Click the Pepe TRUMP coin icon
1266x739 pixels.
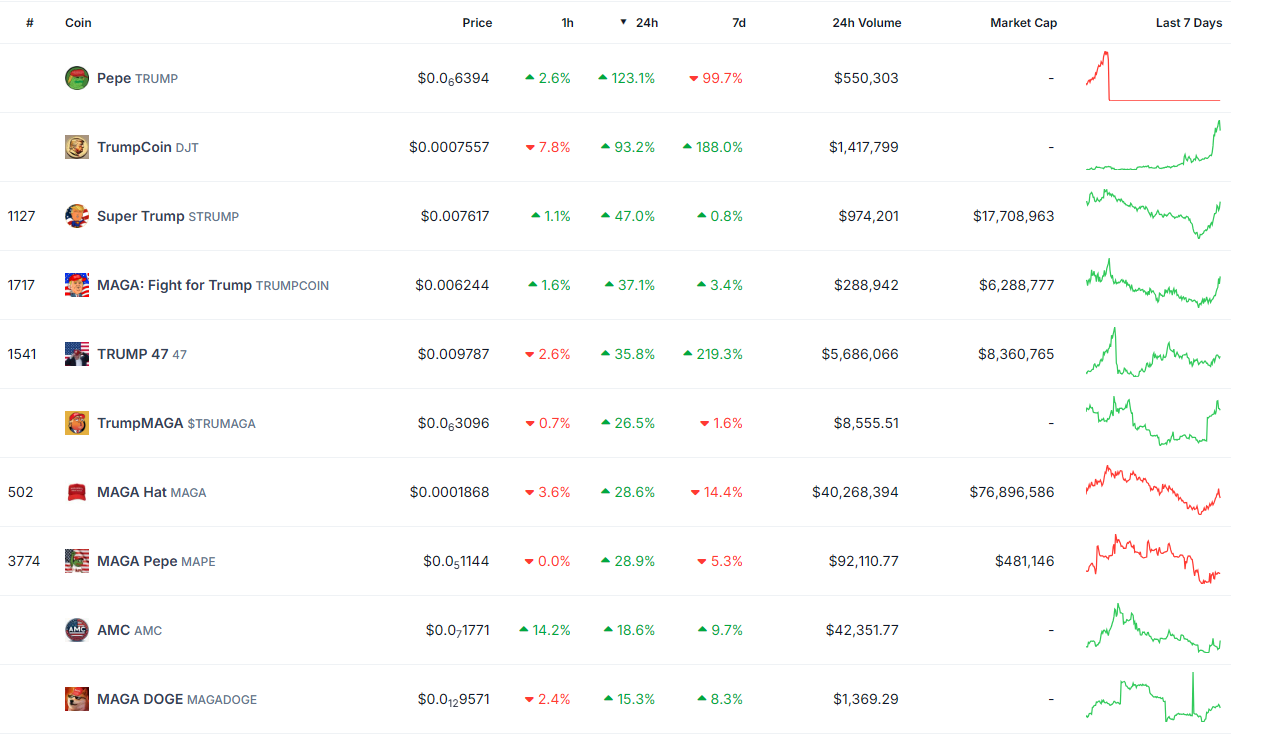[77, 78]
